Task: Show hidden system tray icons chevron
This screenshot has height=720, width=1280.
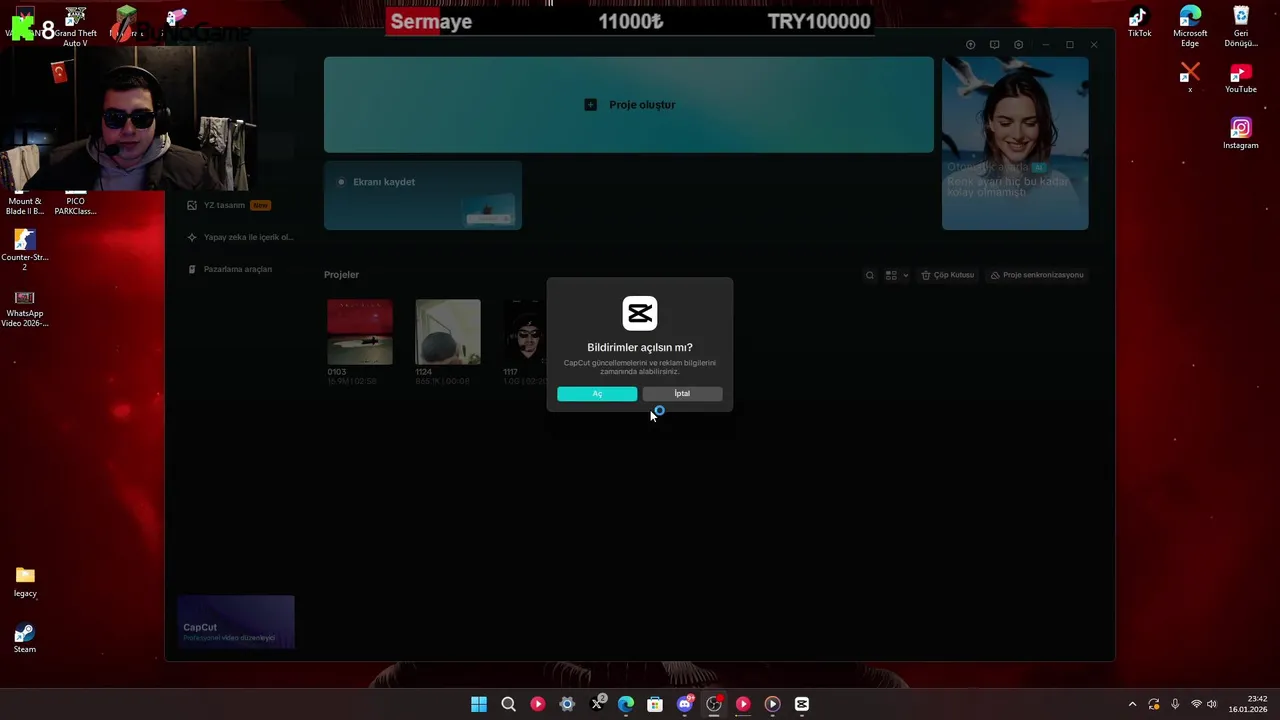Action: (x=1132, y=704)
